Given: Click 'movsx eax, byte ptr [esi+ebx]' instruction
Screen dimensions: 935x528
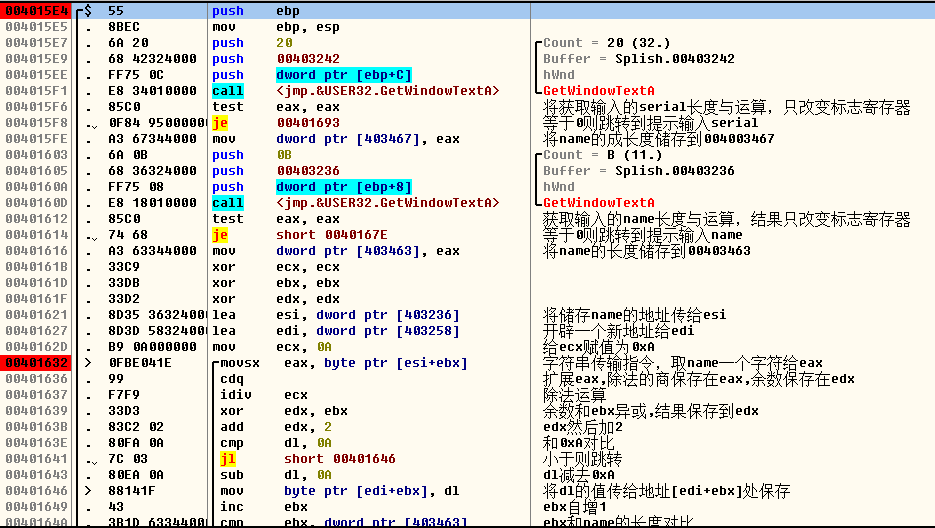Looking at the screenshot, I should pos(344,363).
